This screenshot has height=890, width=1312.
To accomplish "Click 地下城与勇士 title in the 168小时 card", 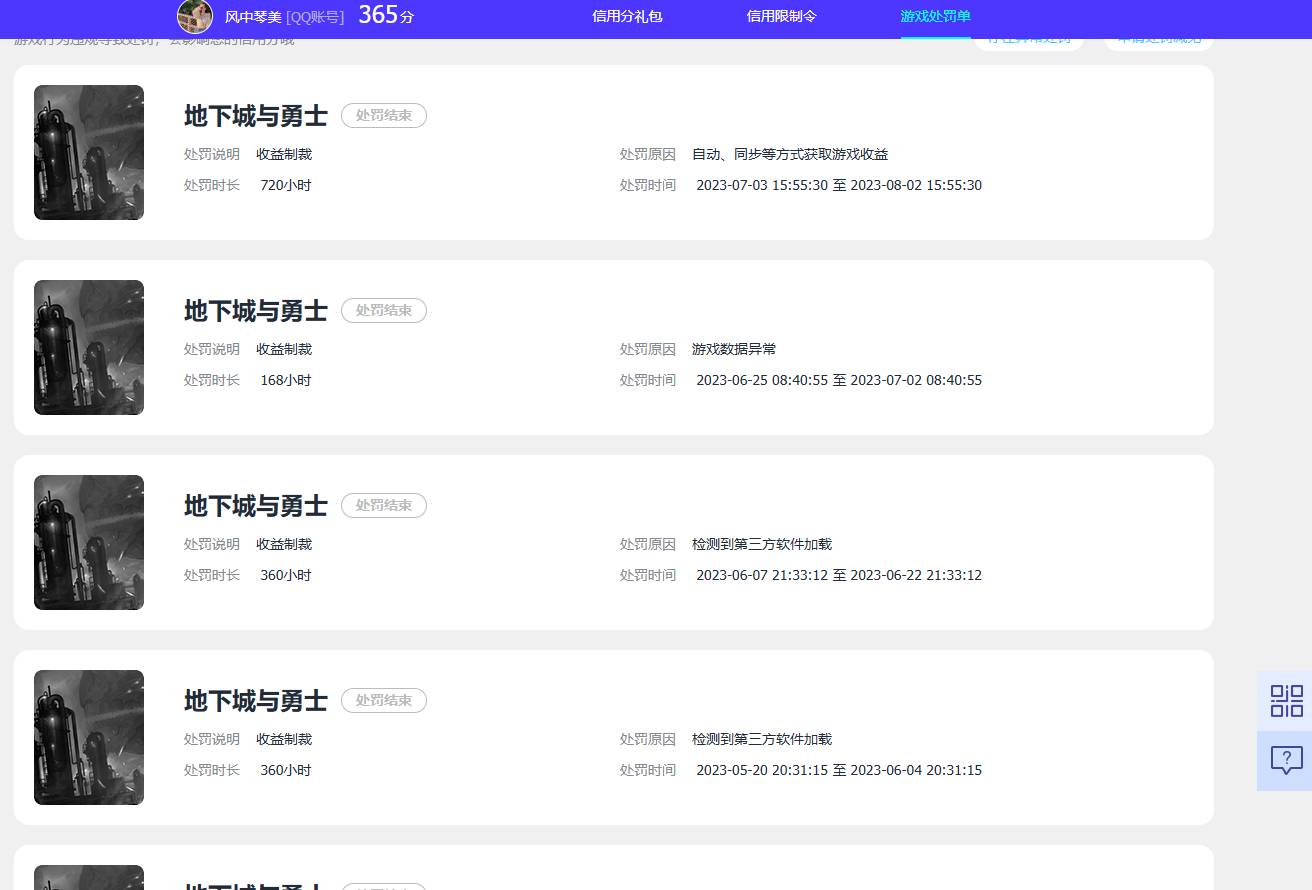I will coord(256,311).
